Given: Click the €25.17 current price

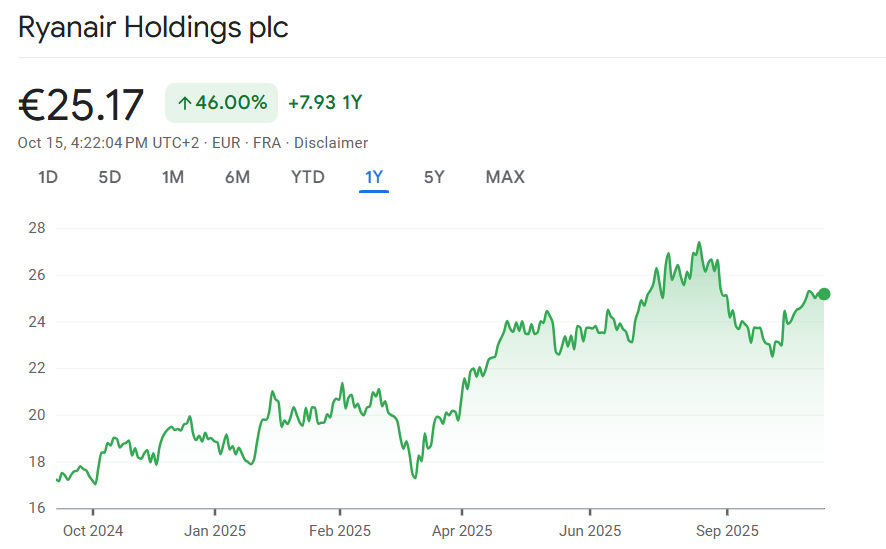Looking at the screenshot, I should 81,104.
